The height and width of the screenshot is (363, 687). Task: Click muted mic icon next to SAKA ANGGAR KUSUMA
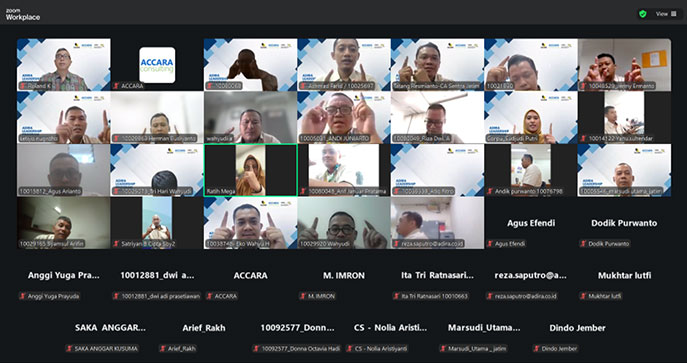point(70,349)
